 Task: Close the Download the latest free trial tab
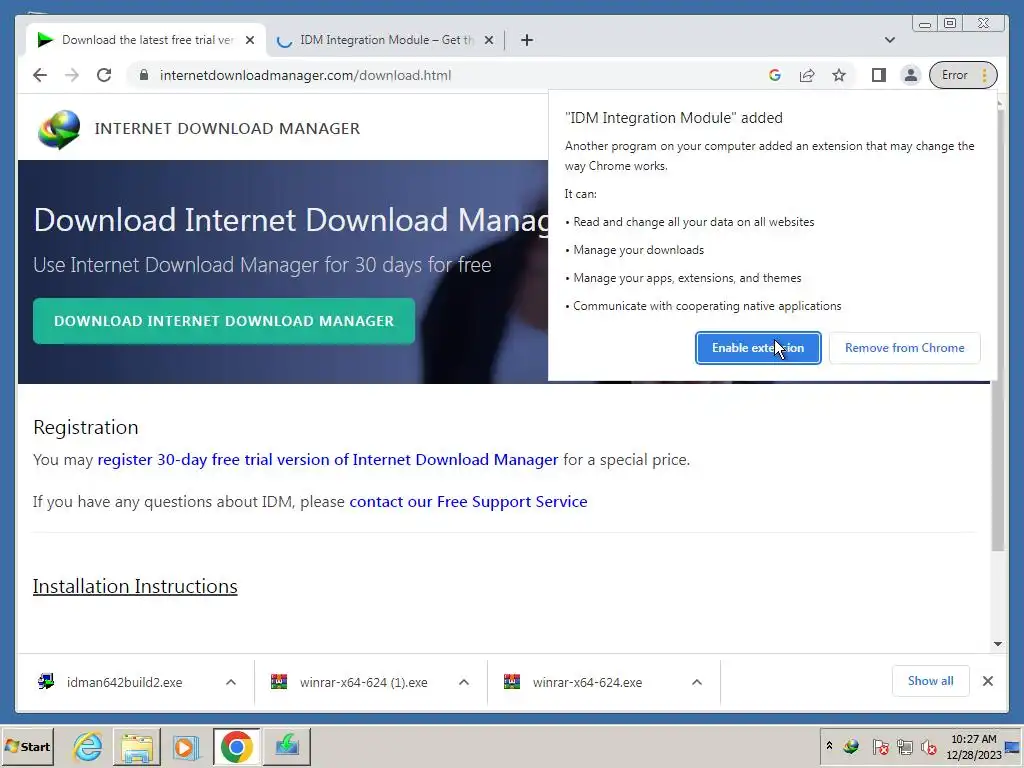249,40
